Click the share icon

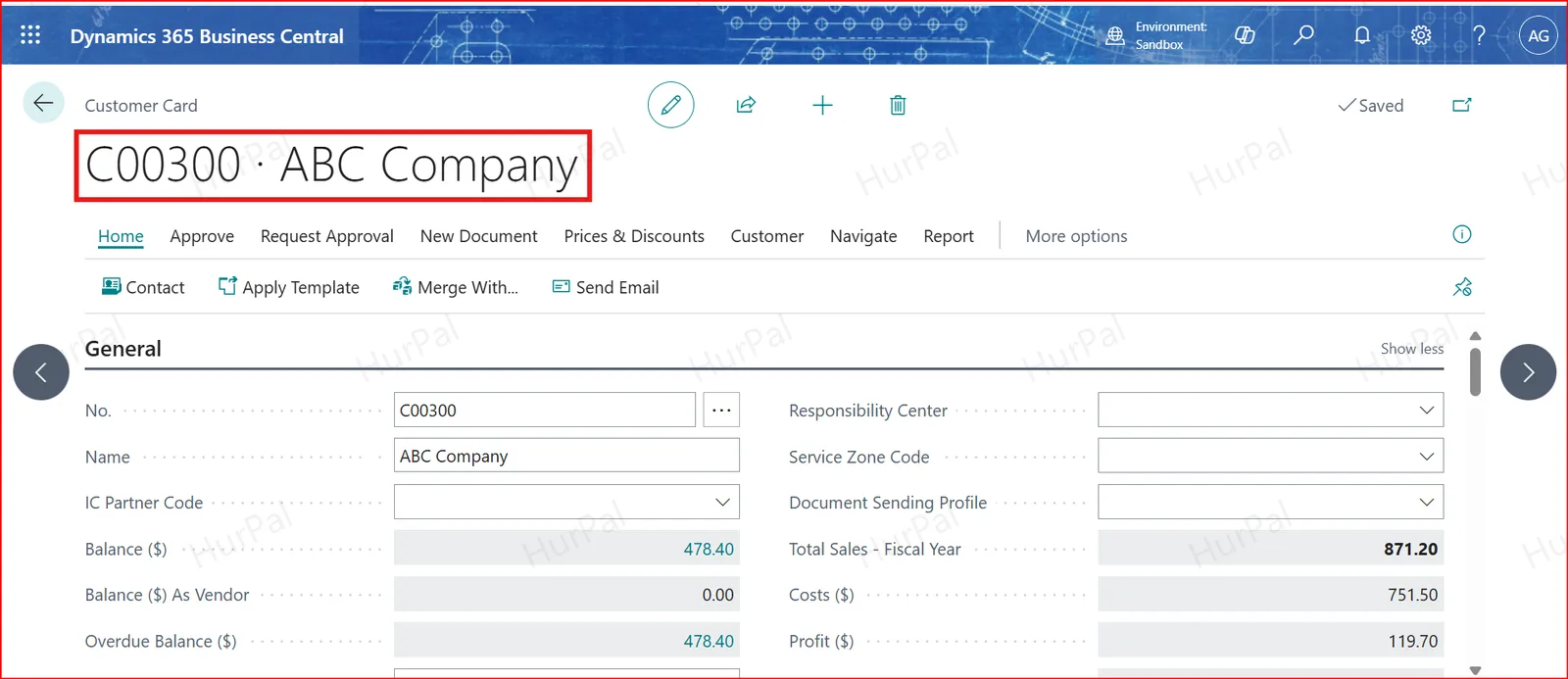(x=746, y=105)
